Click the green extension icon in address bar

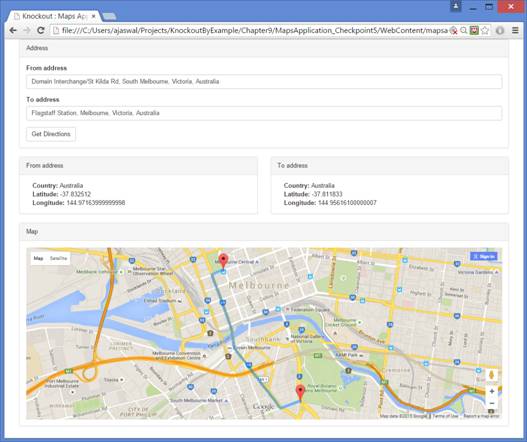(x=474, y=31)
